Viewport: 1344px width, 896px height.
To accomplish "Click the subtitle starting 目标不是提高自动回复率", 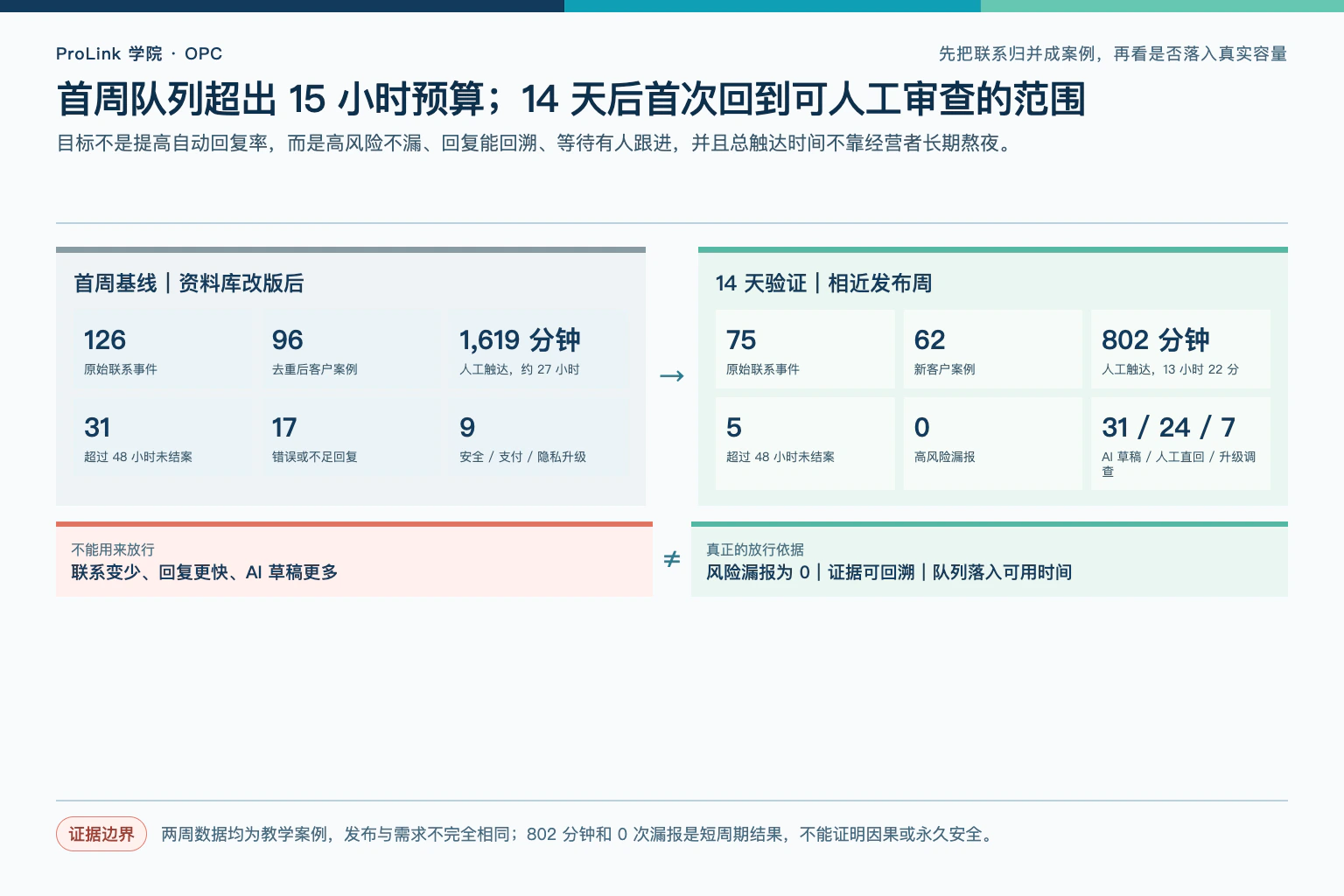I will pos(535,143).
